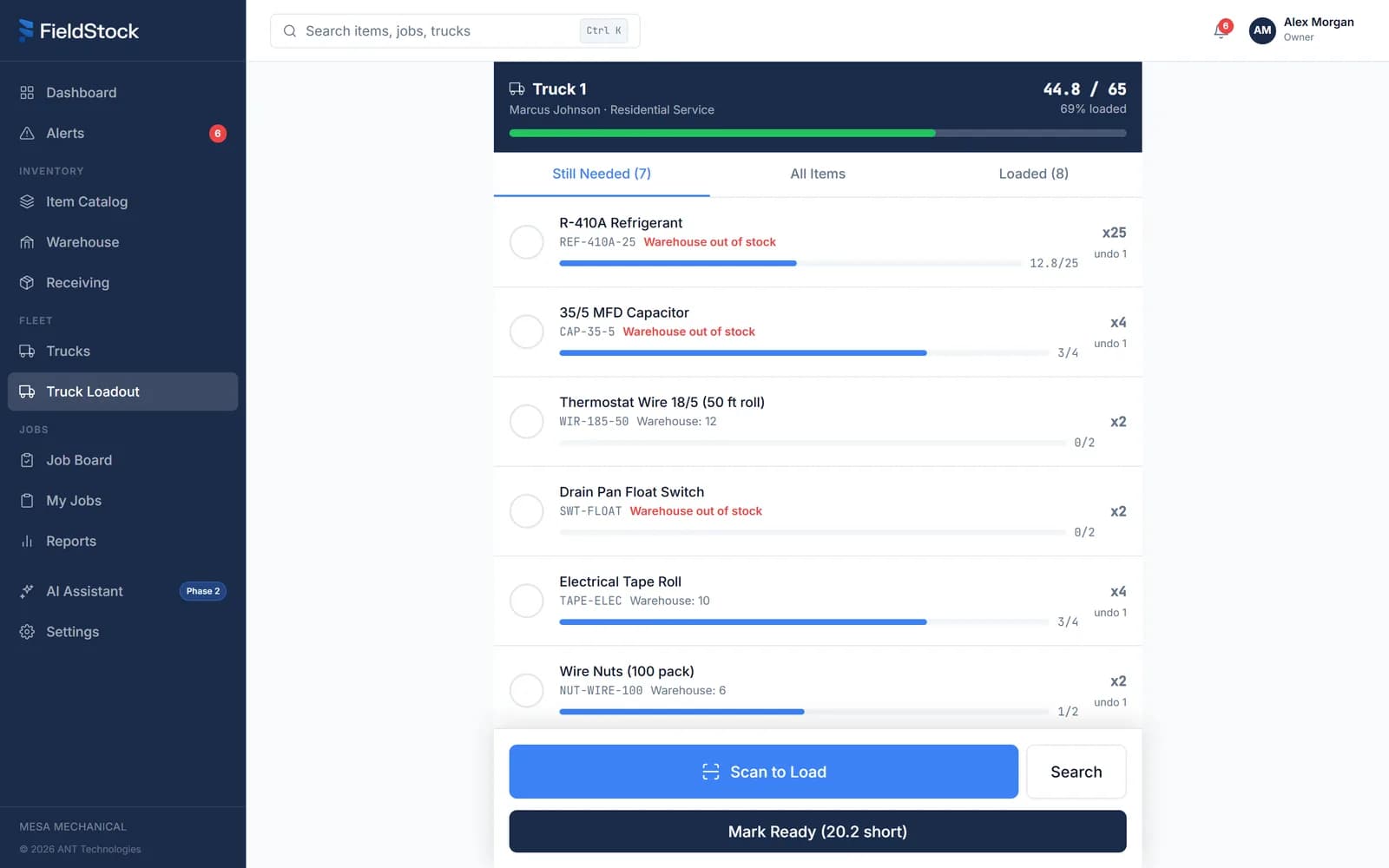This screenshot has width=1389, height=868.
Task: Check the R-410A Refrigerant circle
Action: (526, 242)
